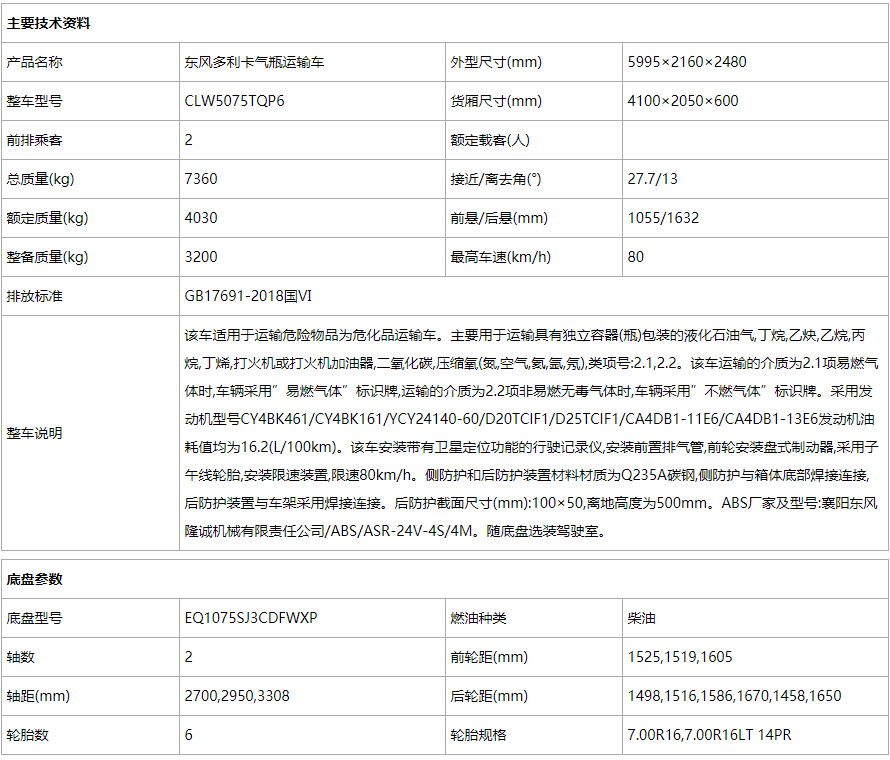The height and width of the screenshot is (760, 890).
Task: Select the 前悬/后悬(mm) label
Action: pos(499,218)
